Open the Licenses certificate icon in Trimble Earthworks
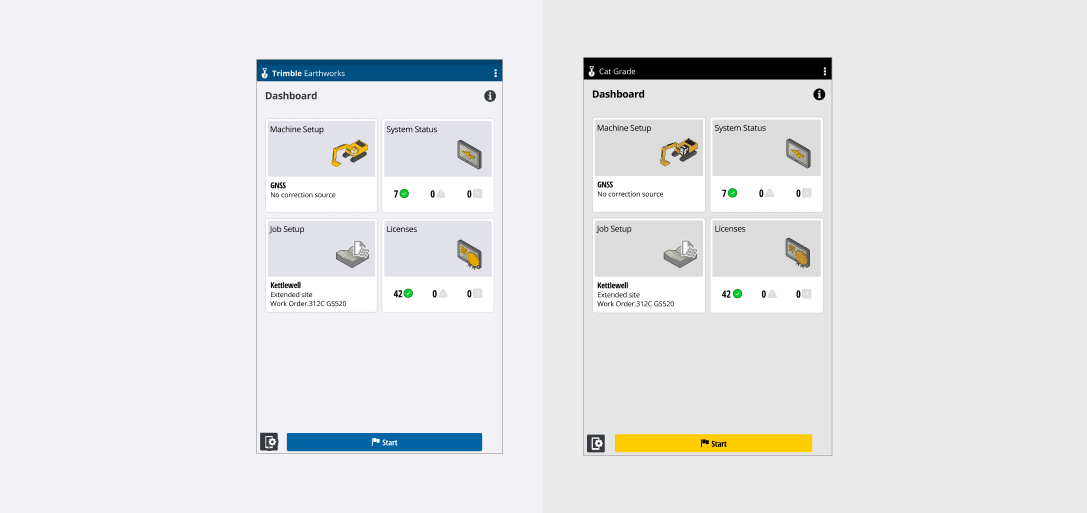1087x513 pixels. [x=469, y=255]
